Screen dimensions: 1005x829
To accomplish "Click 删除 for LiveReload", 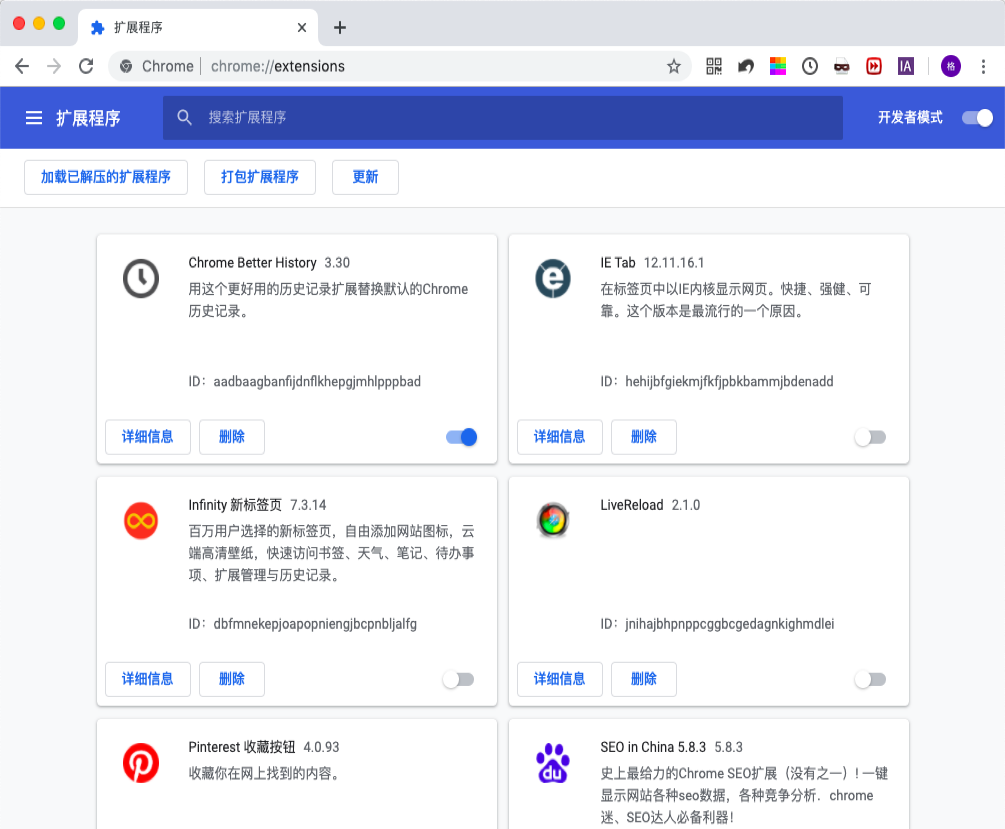I will [x=644, y=680].
